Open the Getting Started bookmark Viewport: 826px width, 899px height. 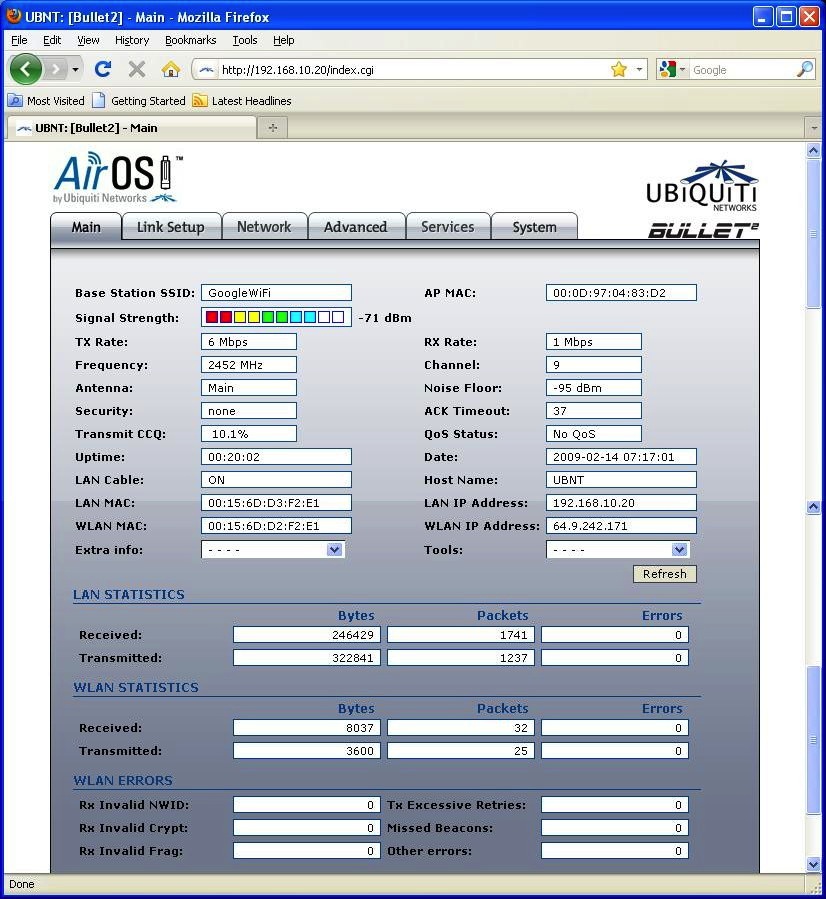click(x=138, y=101)
